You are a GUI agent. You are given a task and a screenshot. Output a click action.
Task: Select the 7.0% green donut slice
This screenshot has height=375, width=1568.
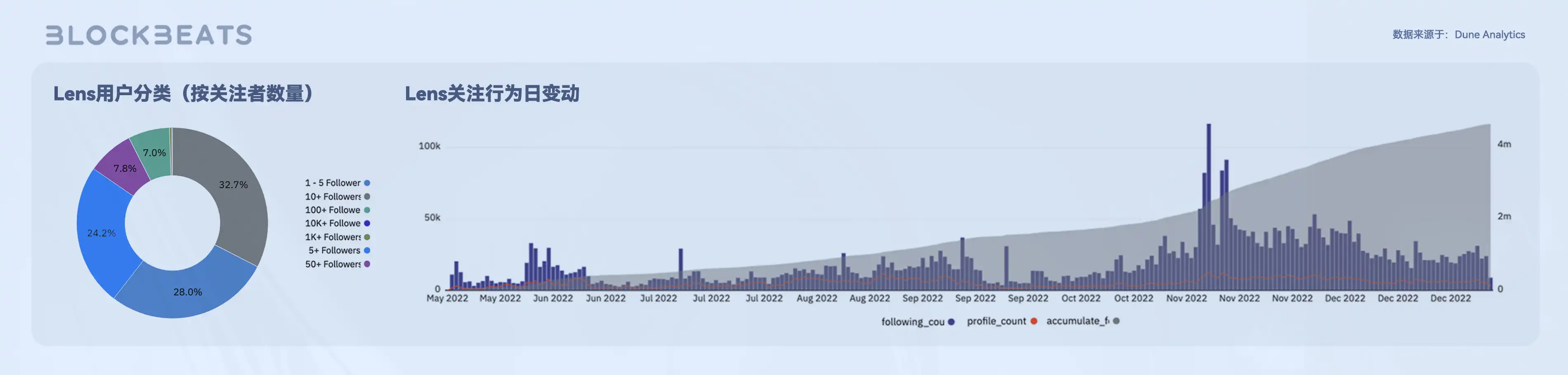click(153, 152)
